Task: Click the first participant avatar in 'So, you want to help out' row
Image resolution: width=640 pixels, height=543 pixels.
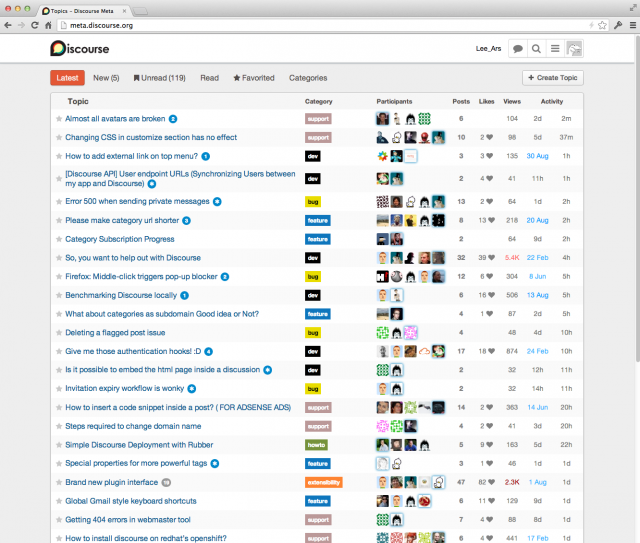Action: pyautogui.click(x=382, y=258)
